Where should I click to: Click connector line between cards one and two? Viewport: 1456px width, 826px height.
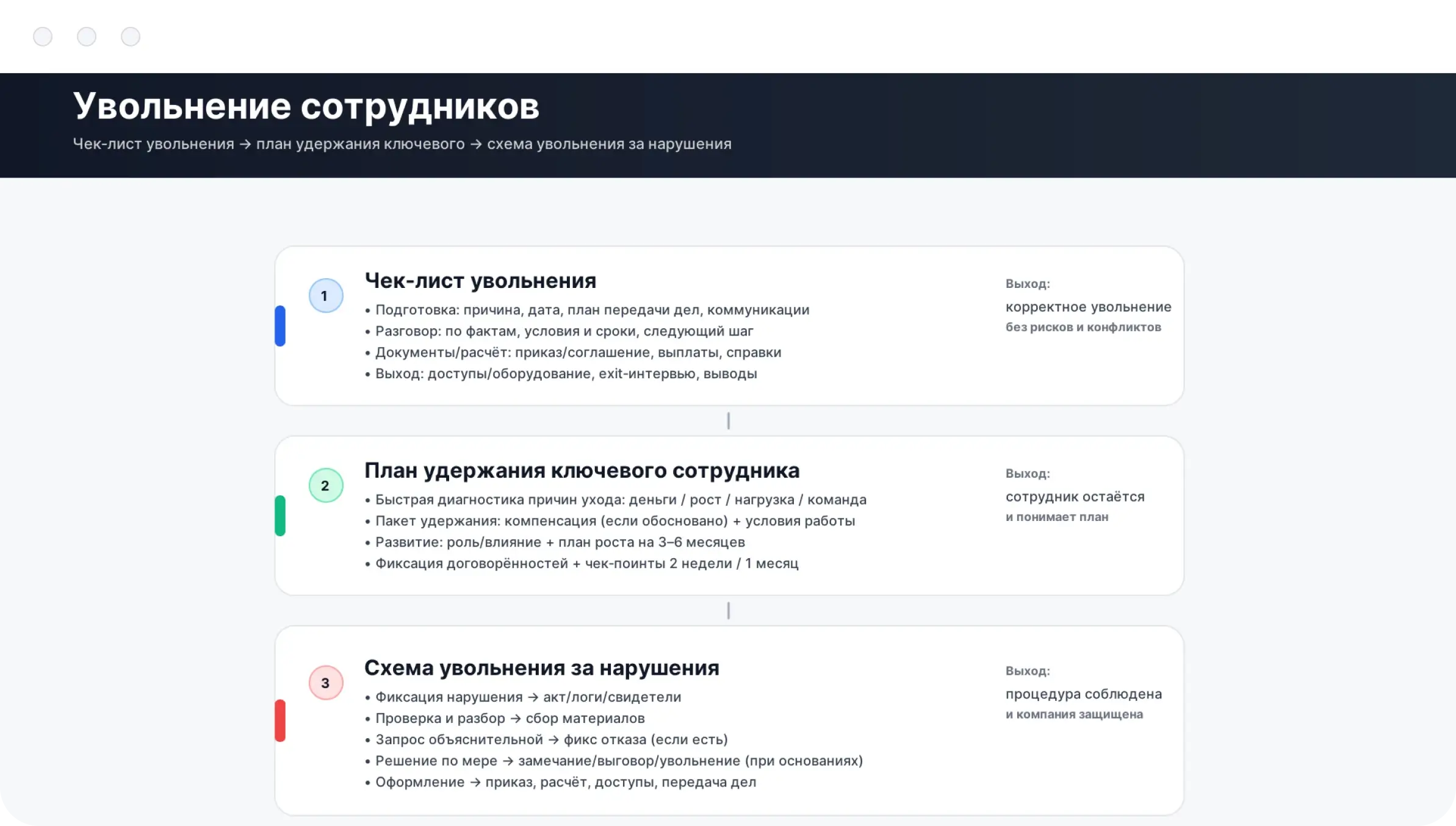pos(728,420)
